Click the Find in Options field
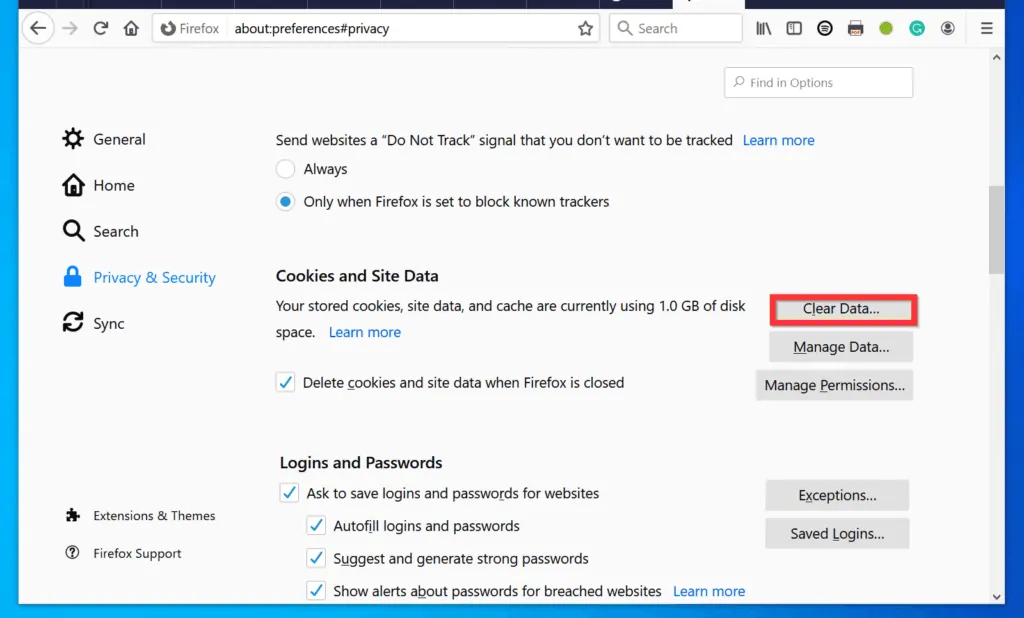The height and width of the screenshot is (618, 1024). [818, 83]
